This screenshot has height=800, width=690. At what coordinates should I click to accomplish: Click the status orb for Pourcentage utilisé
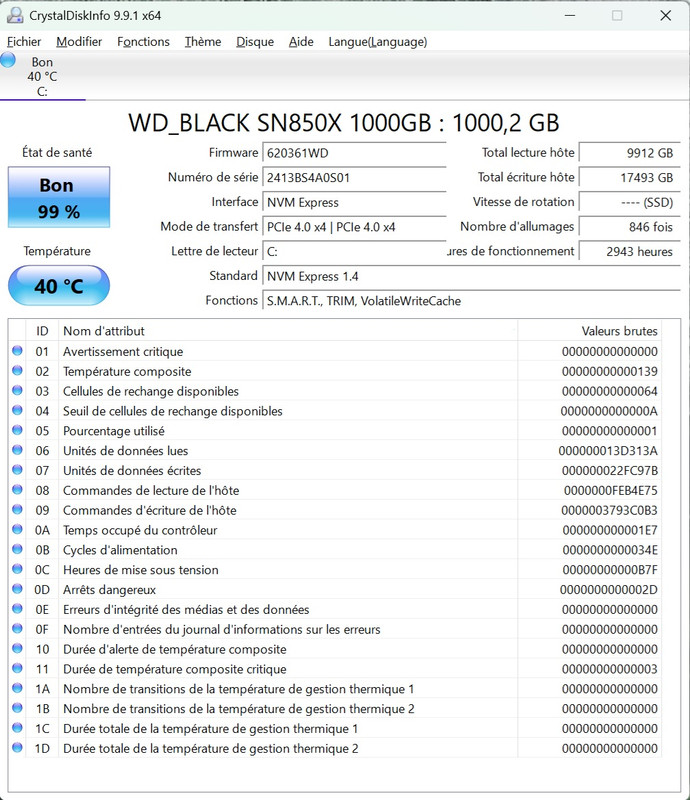click(x=17, y=430)
